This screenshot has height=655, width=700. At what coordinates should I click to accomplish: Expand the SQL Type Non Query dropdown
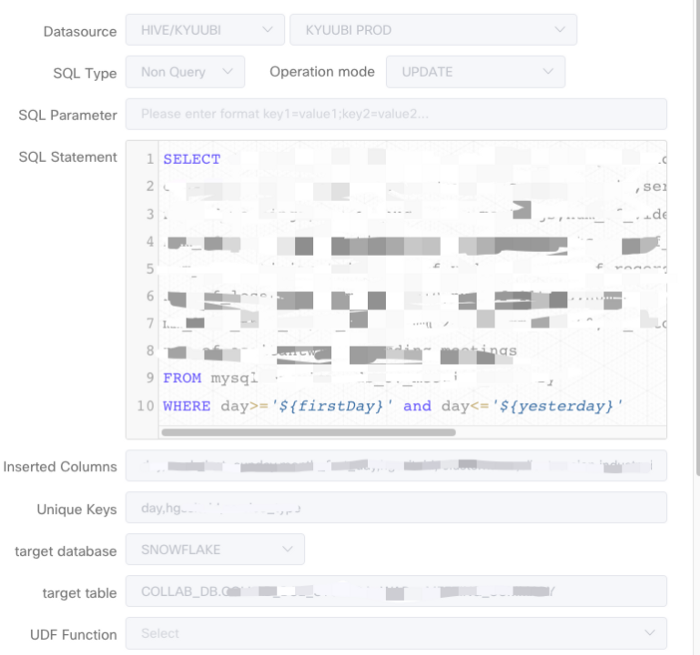coord(184,72)
